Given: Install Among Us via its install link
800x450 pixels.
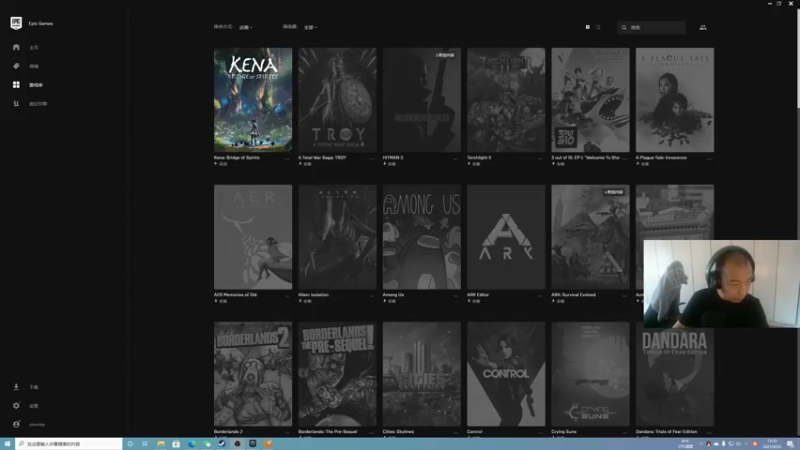Looking at the screenshot, I should click(390, 301).
